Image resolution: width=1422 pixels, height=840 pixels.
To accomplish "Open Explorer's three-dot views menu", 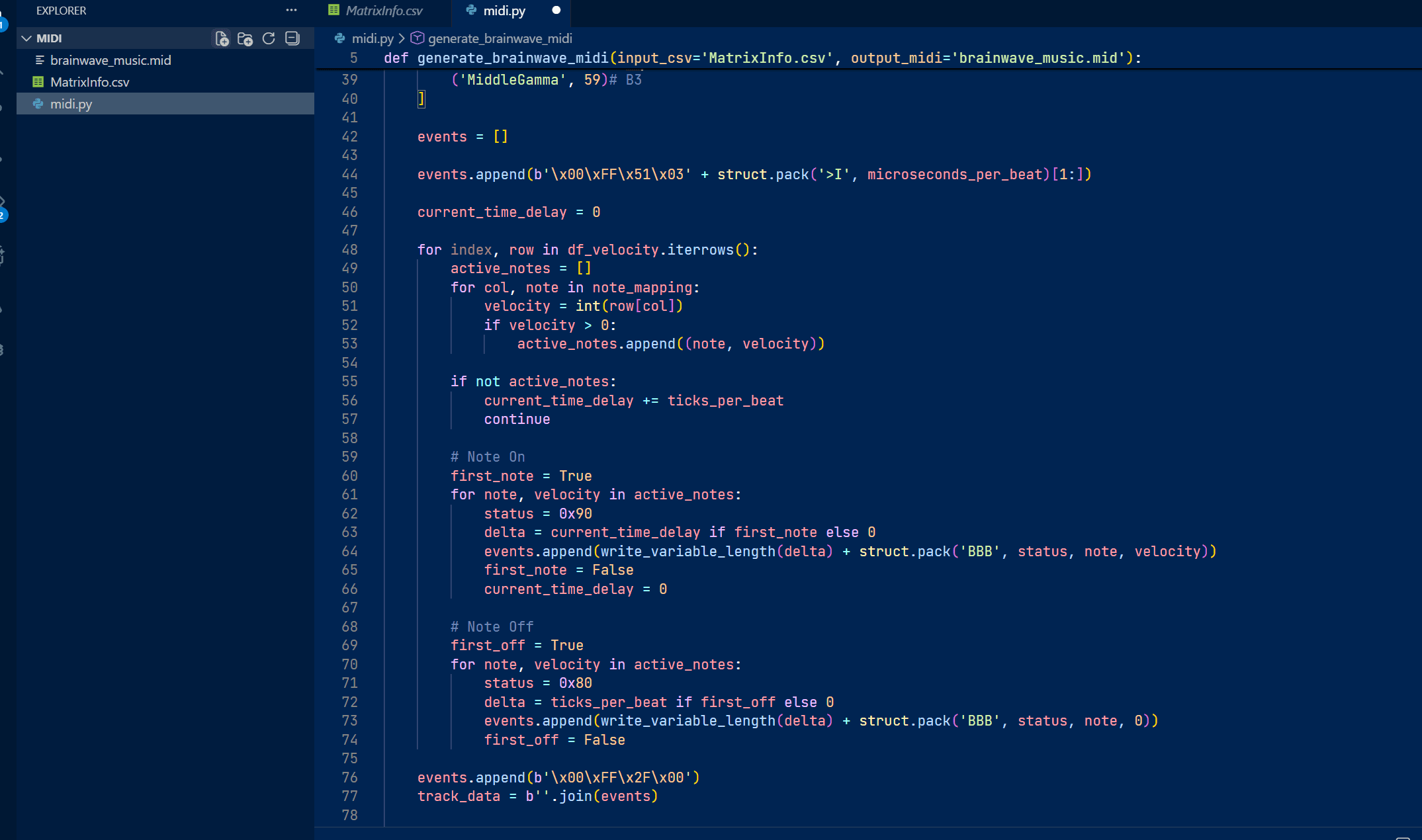I will pos(291,10).
